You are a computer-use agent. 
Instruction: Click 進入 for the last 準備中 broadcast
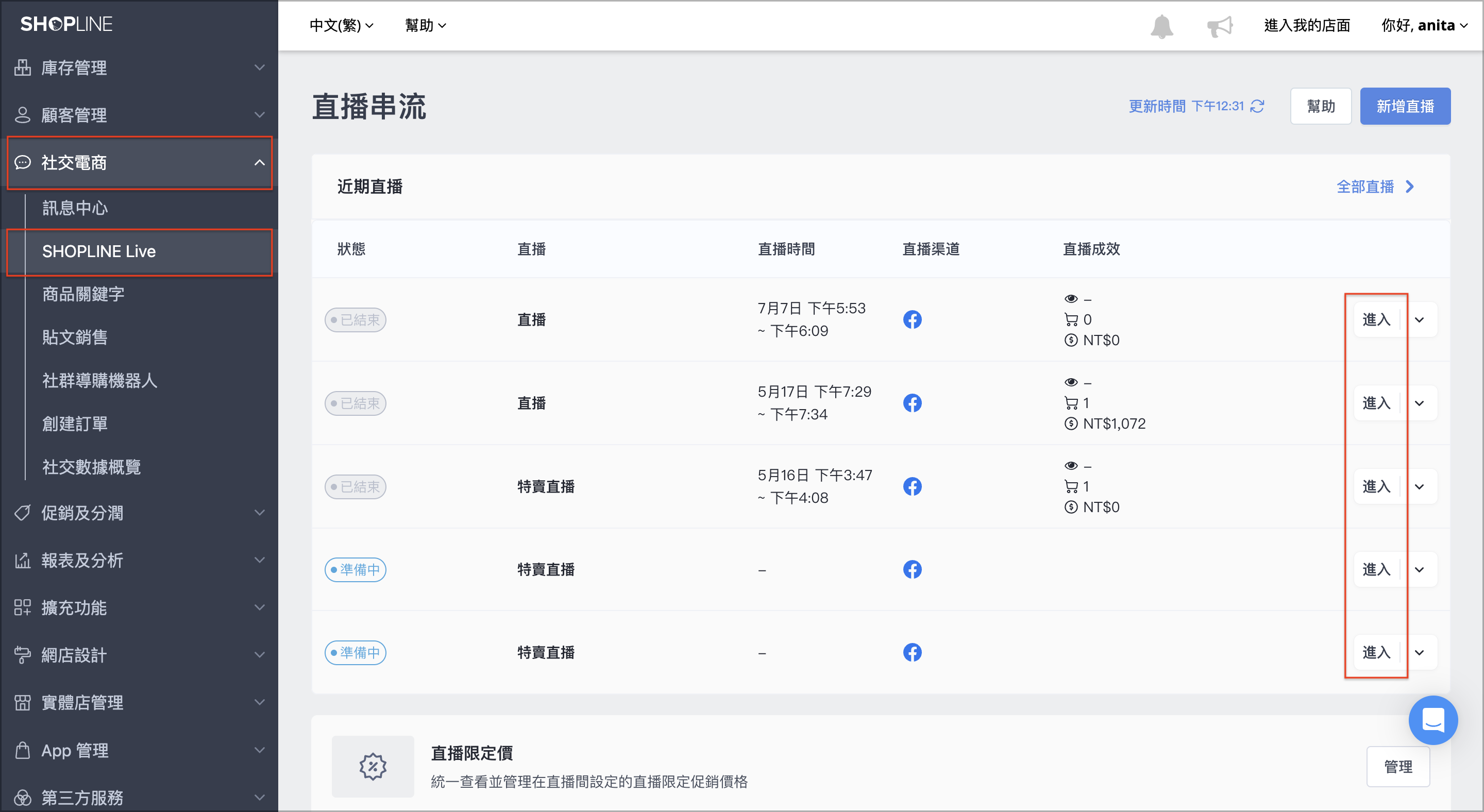[1376, 652]
